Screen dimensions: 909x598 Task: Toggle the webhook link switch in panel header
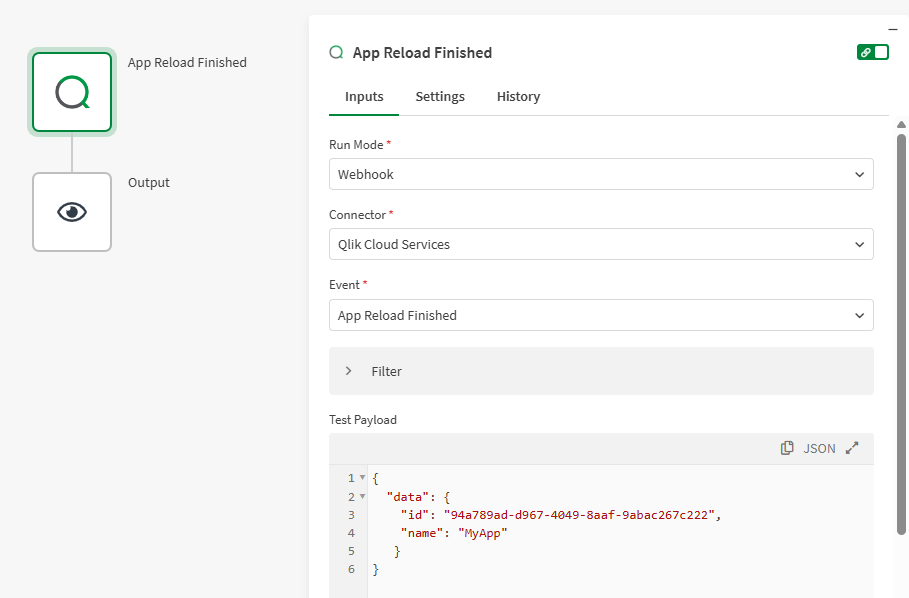point(872,52)
